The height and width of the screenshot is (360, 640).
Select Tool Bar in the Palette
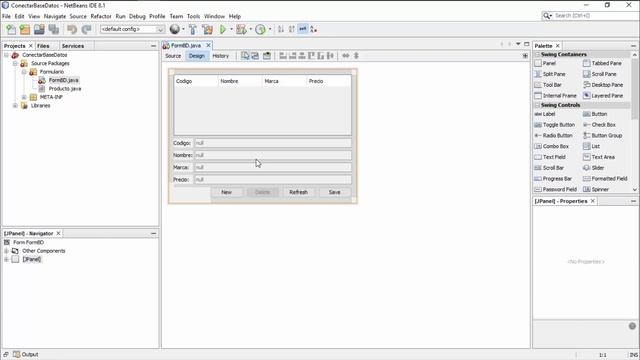548,85
